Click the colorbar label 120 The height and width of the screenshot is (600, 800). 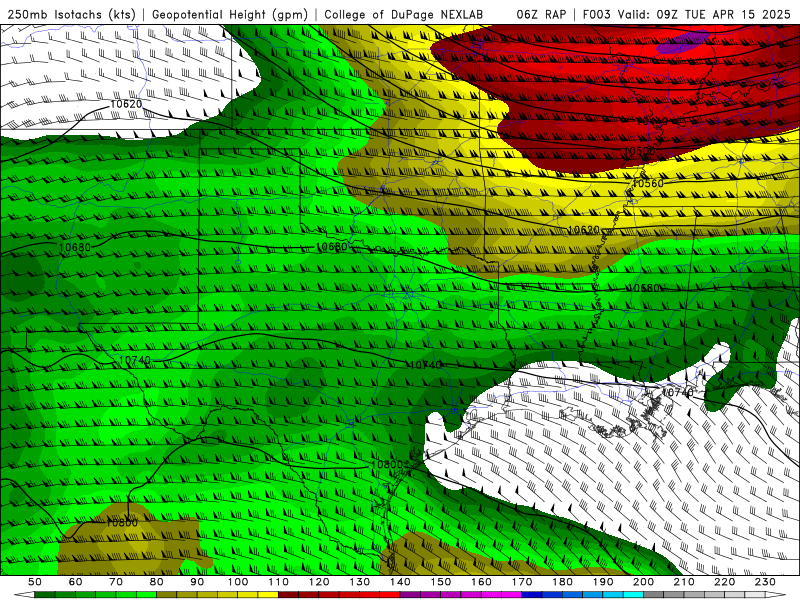(x=319, y=582)
